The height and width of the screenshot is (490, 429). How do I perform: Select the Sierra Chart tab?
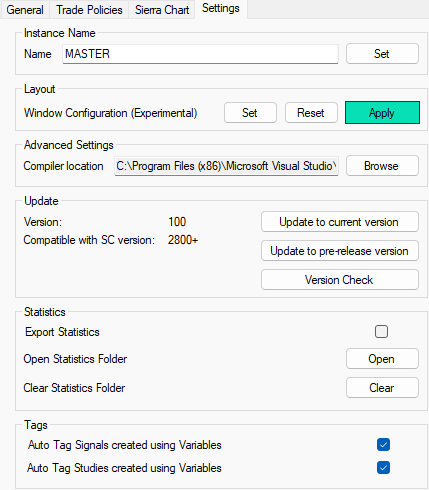(162, 10)
